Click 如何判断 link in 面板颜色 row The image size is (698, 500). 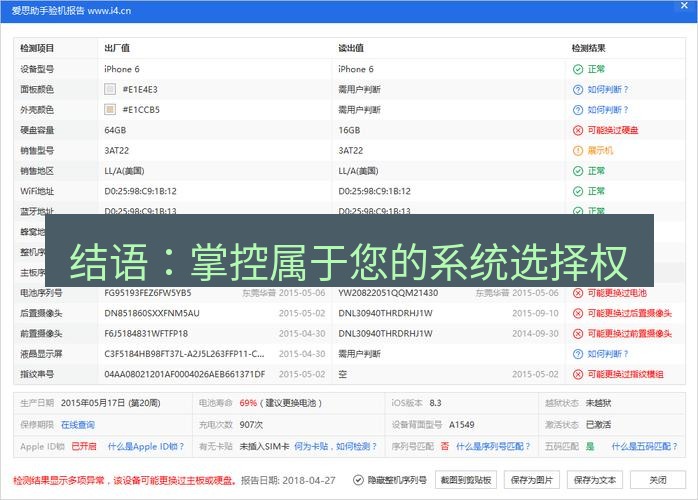[608, 89]
